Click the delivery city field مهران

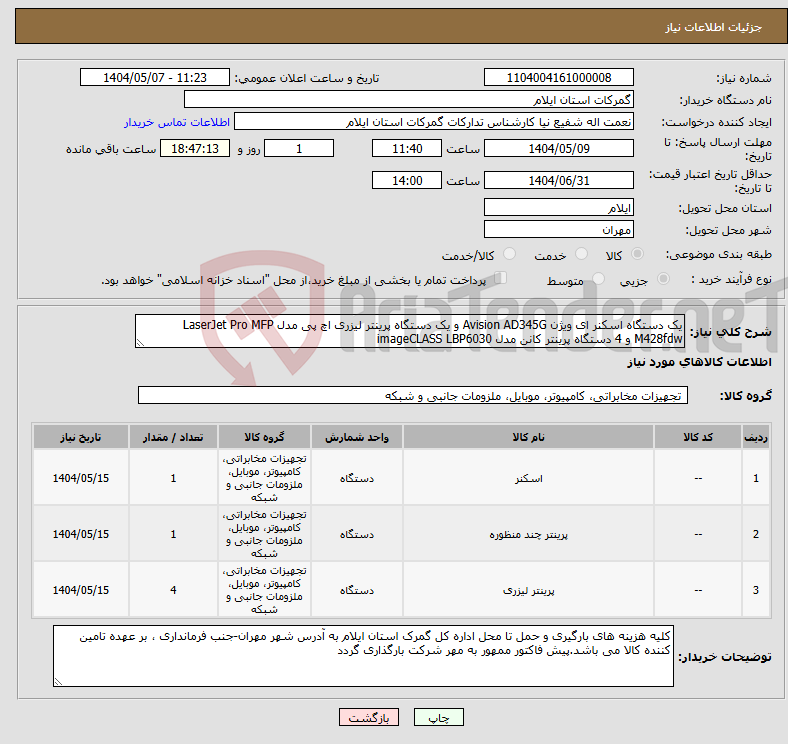click(558, 229)
